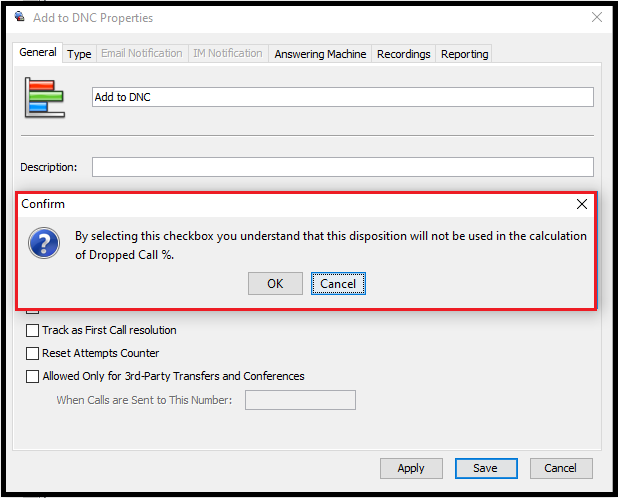Close the Confirm dialog with X
Viewport: 618px width, 498px height.
(x=582, y=204)
